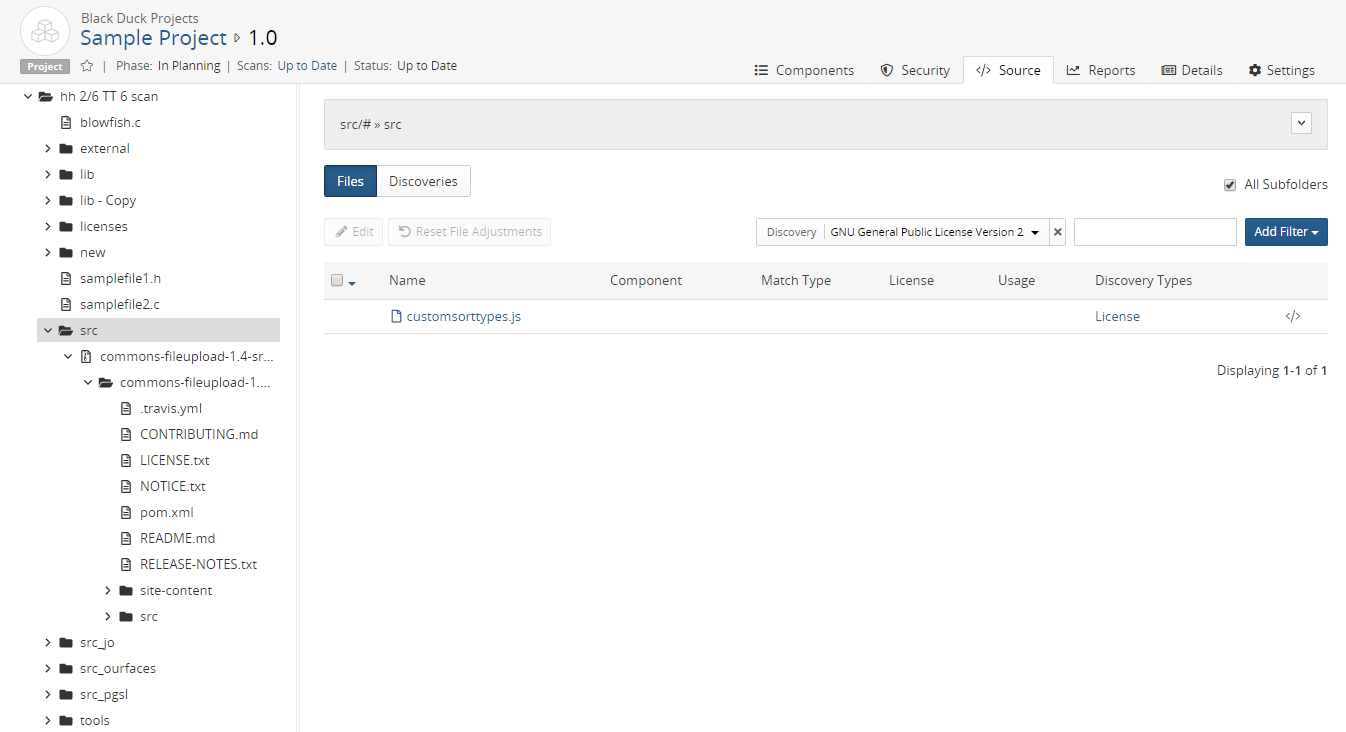Click the blowfish.c file icon in tree
This screenshot has width=1346, height=732.
click(66, 123)
